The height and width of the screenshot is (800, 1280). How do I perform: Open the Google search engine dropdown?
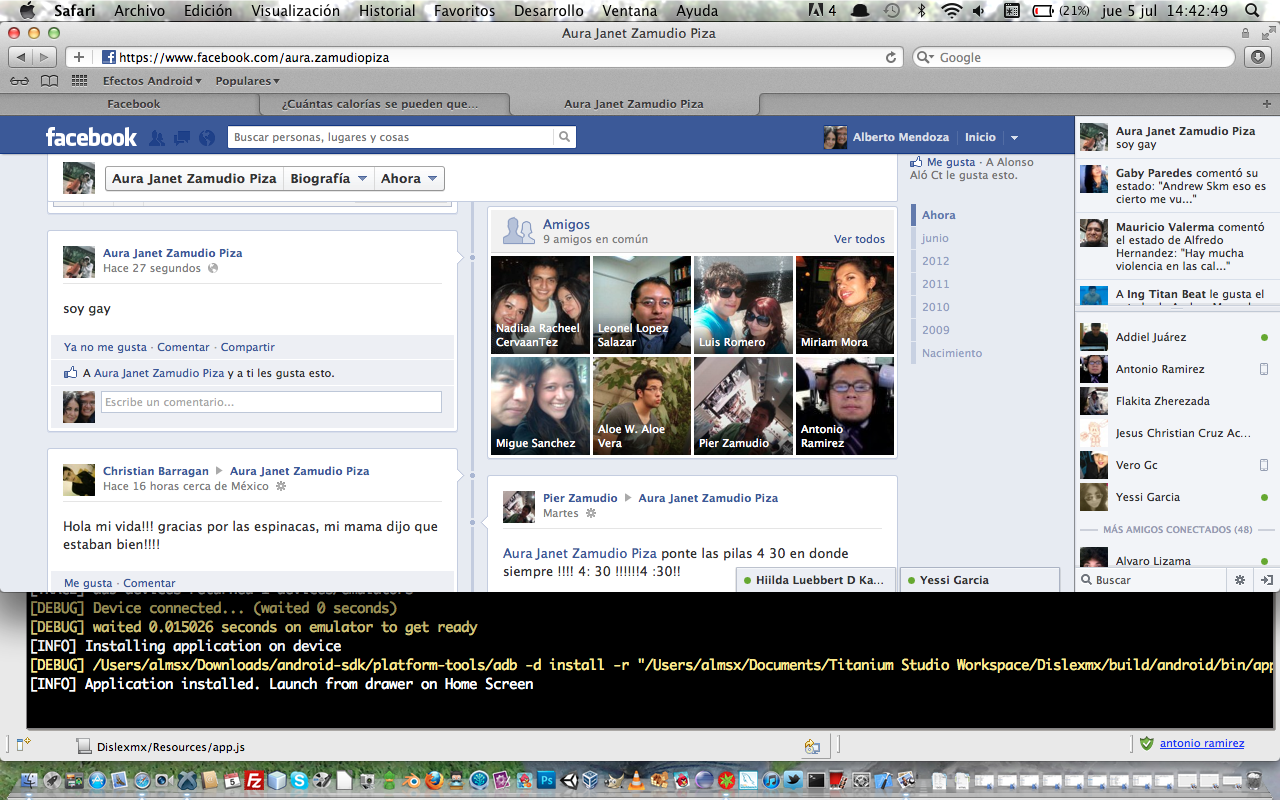coord(925,57)
